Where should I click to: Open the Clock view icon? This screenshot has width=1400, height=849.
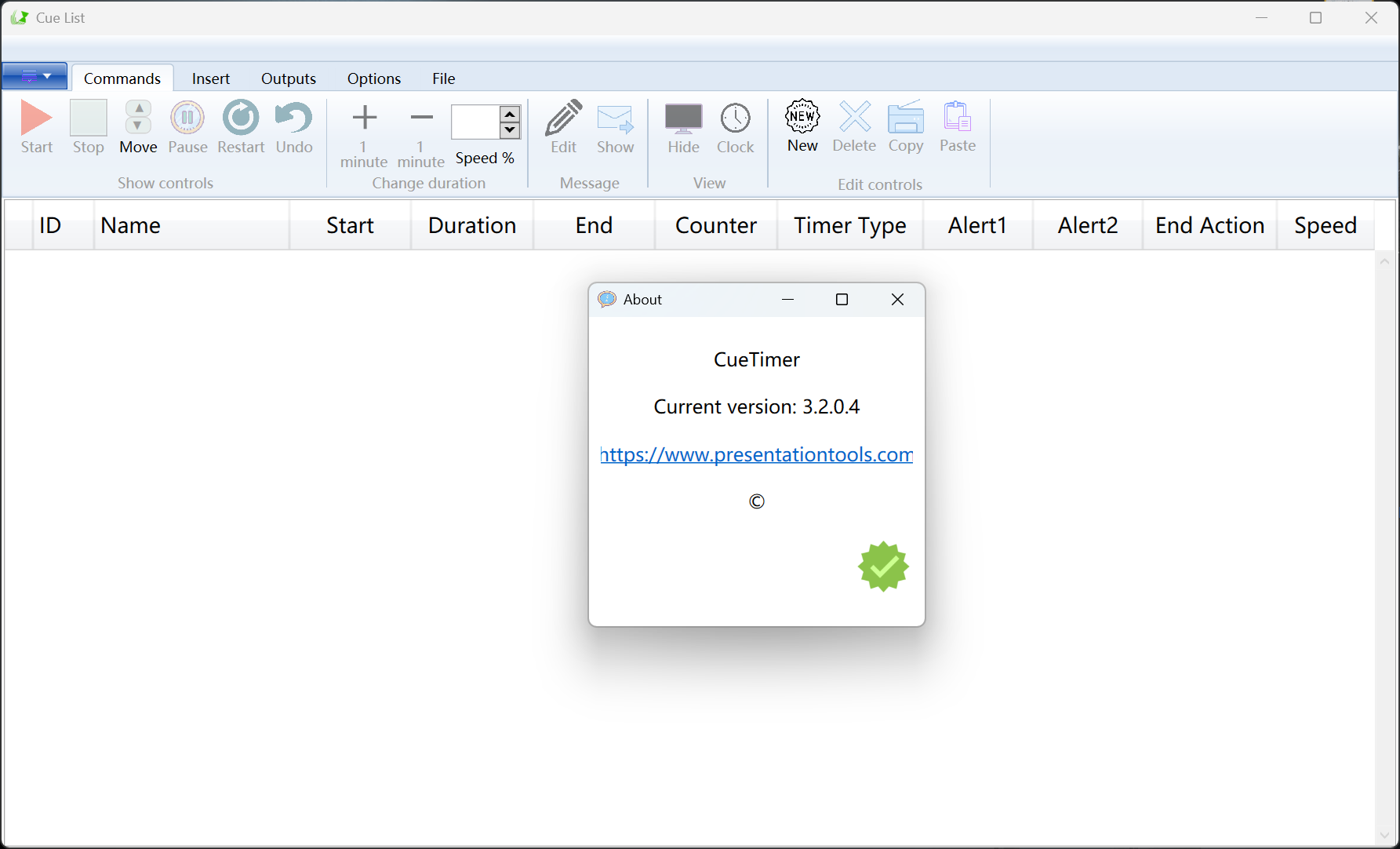click(735, 118)
